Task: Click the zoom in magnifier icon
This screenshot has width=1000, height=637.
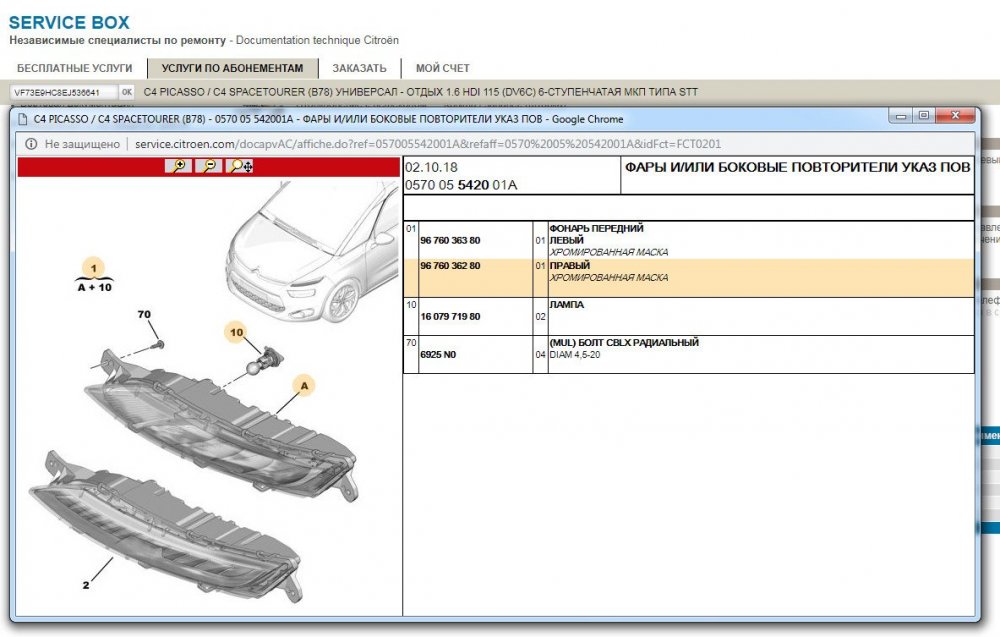Action: [178, 167]
